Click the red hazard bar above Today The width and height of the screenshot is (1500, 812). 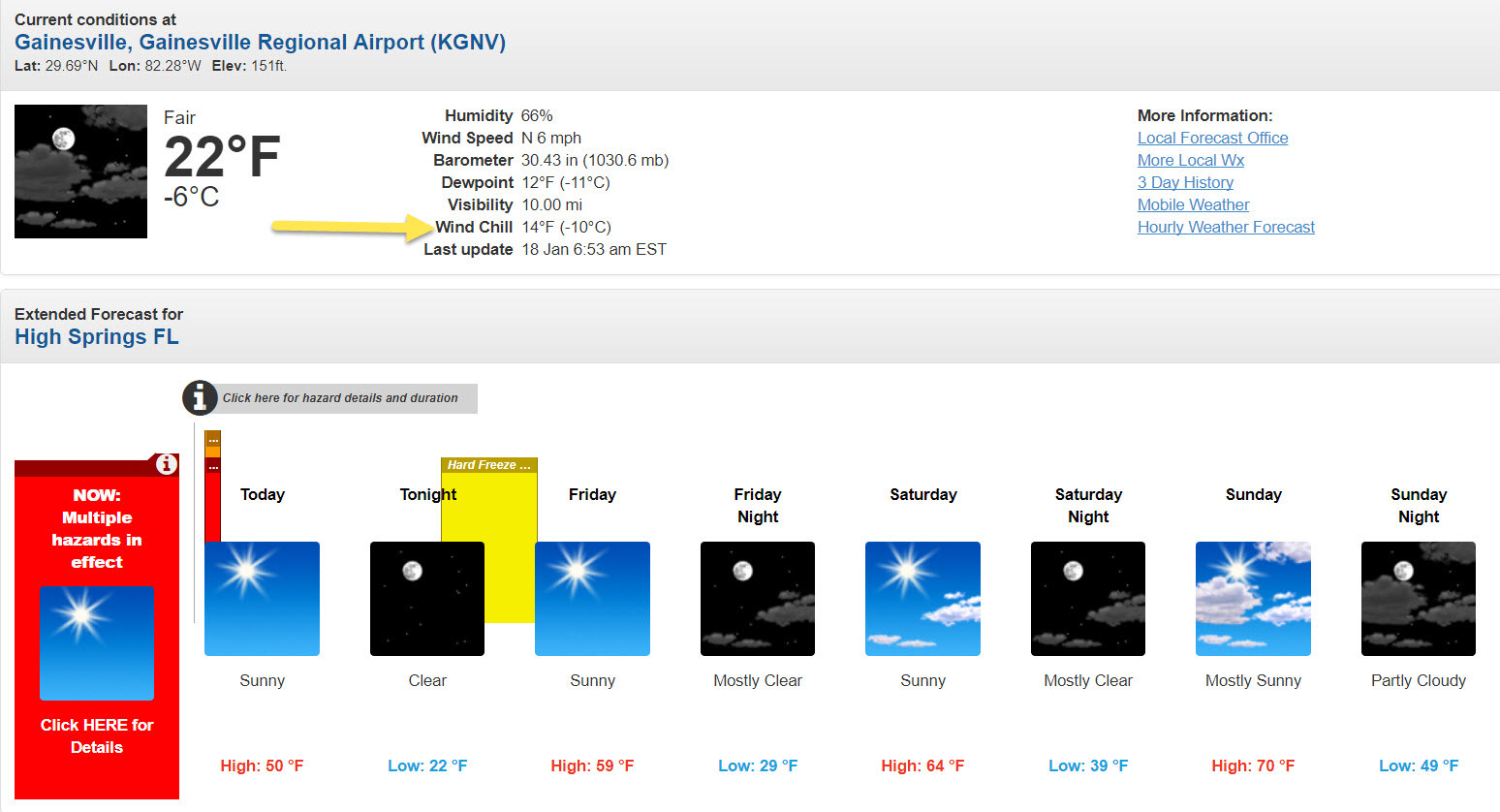(x=212, y=504)
